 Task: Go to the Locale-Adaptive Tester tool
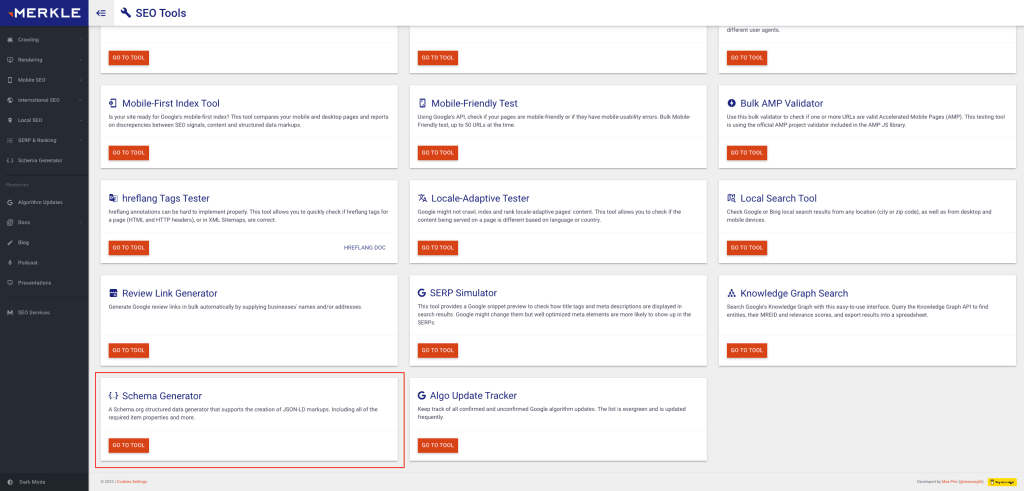[438, 248]
